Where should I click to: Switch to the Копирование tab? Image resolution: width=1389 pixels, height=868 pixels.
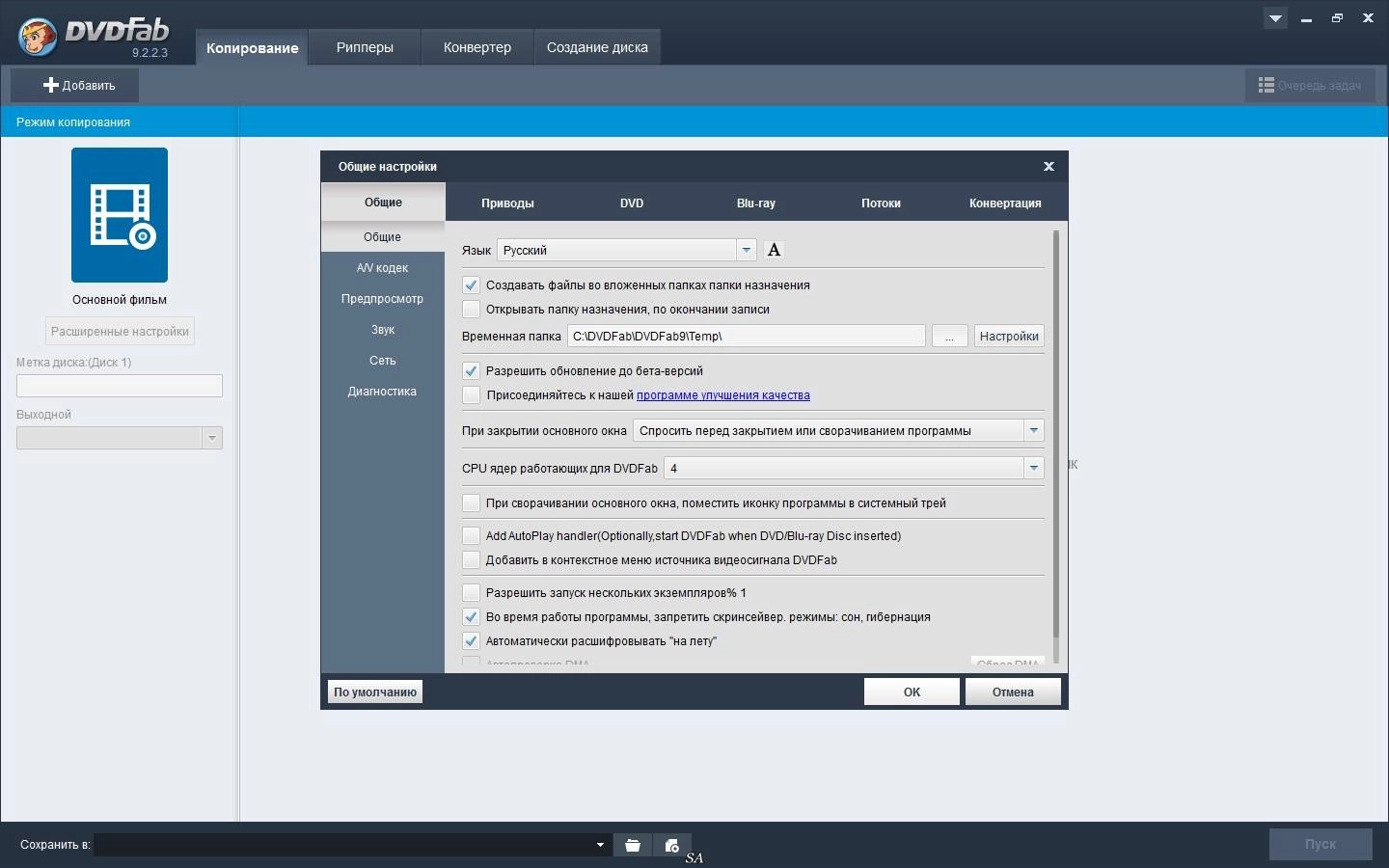coord(252,47)
